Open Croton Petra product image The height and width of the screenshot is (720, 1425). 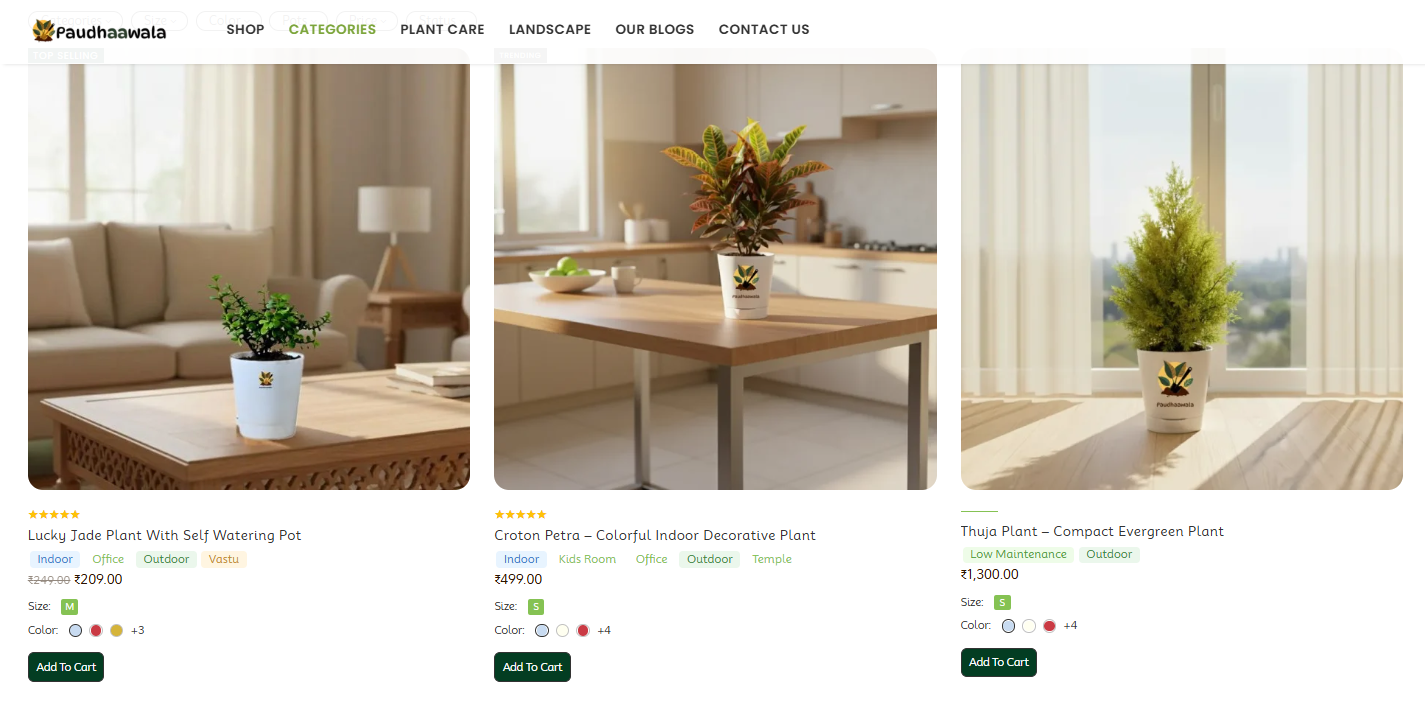point(715,269)
